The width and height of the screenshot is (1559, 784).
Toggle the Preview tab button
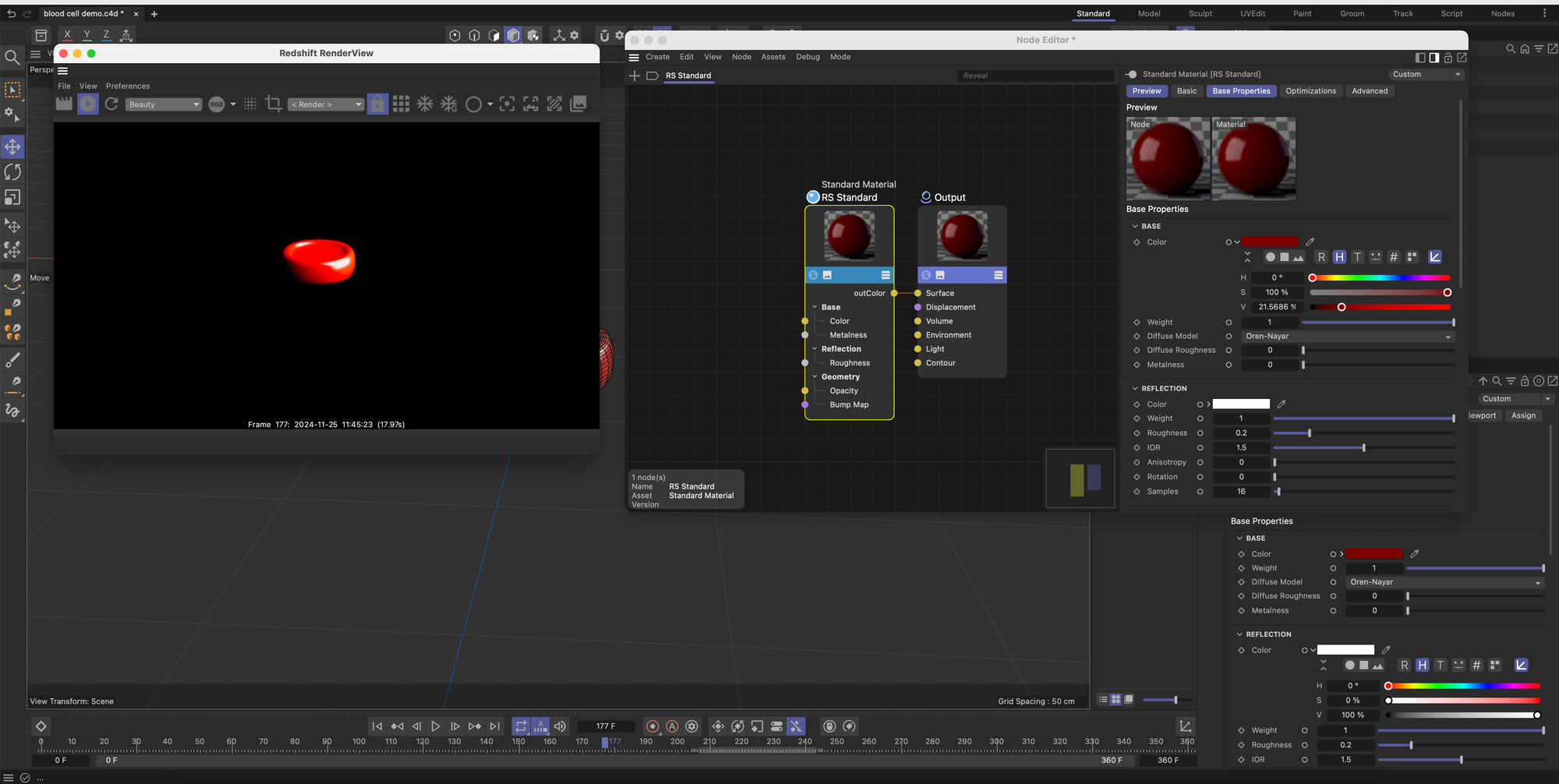(x=1147, y=91)
